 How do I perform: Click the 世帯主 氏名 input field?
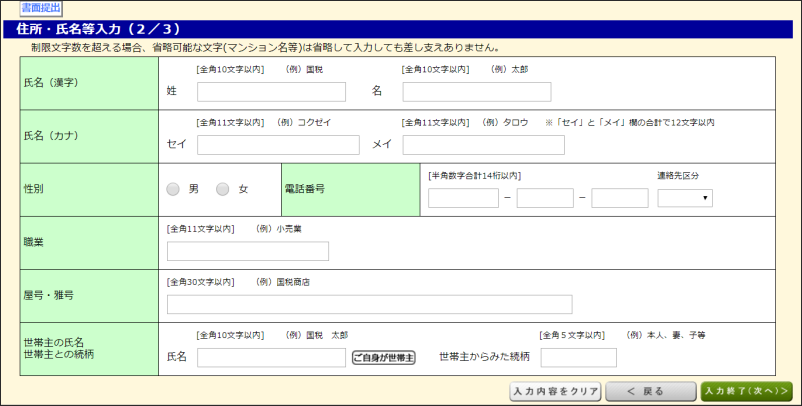pos(271,358)
